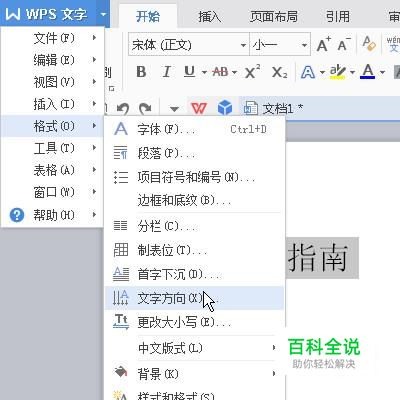The width and height of the screenshot is (400, 400).
Task: Apply Superscript X² formatting
Action: click(252, 72)
